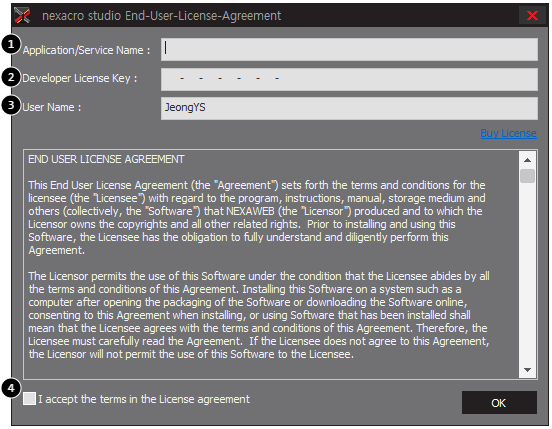Click the numbered callout badge 4
This screenshot has height=429, width=552.
[x=11, y=389]
